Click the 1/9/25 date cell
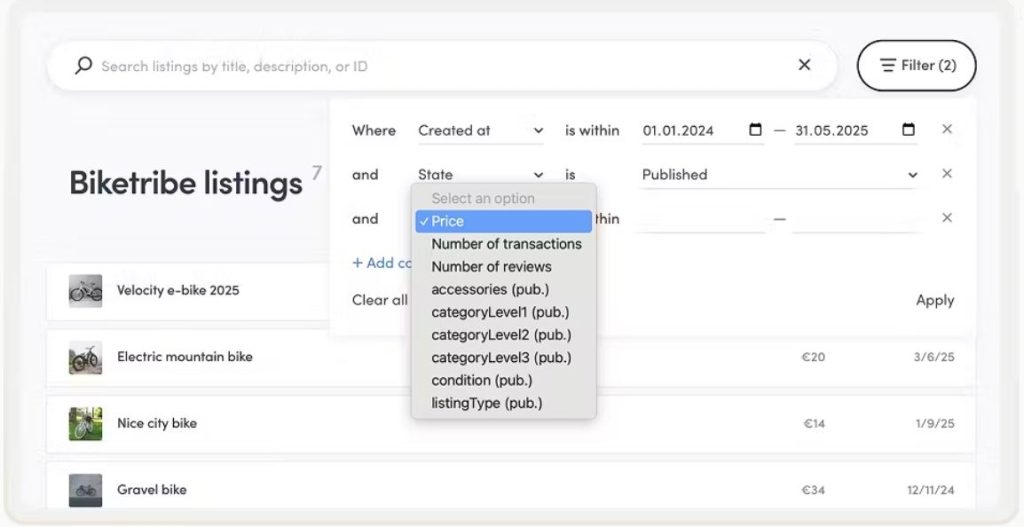The image size is (1024, 527). click(935, 424)
